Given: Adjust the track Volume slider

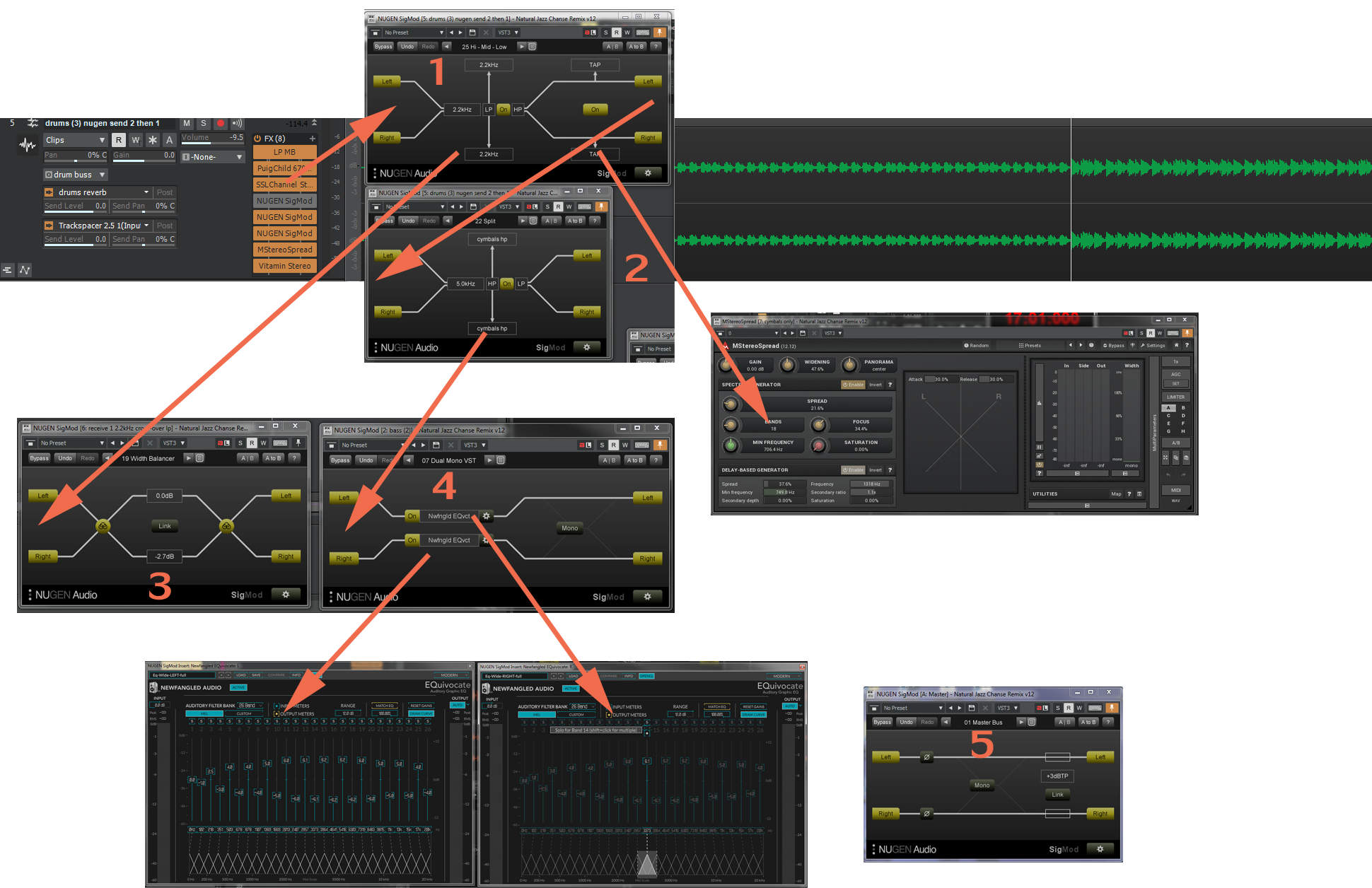Looking at the screenshot, I should [212, 139].
